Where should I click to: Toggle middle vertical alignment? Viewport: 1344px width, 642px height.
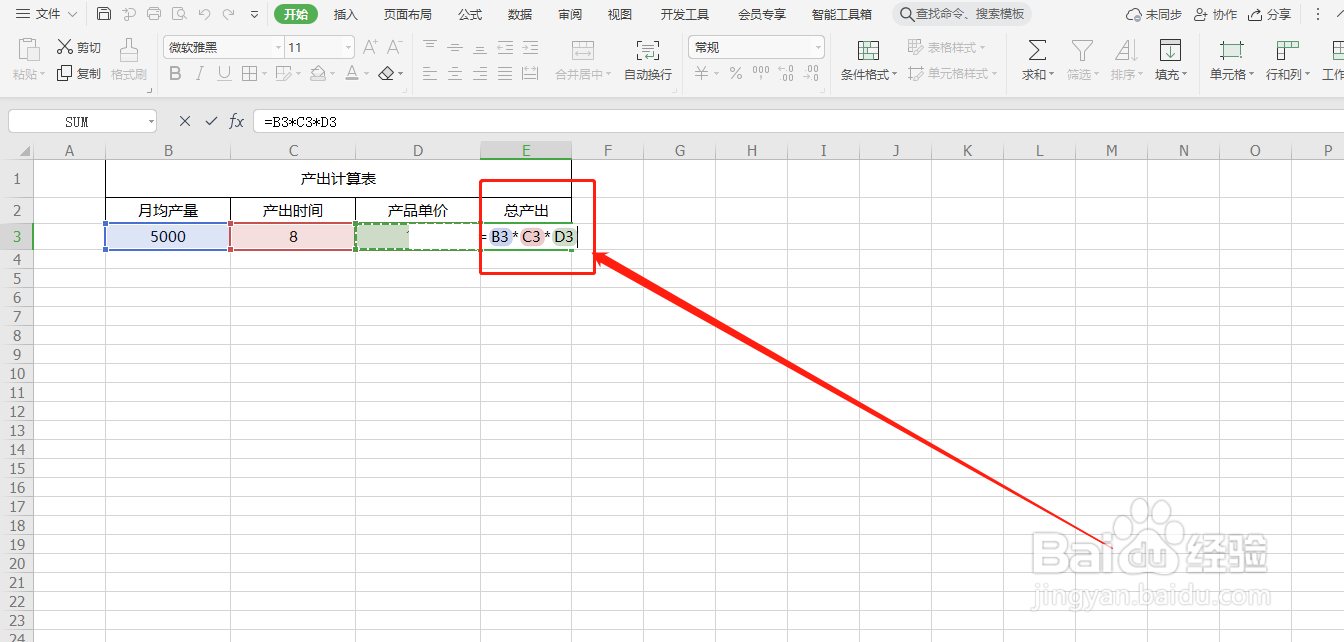[x=455, y=47]
